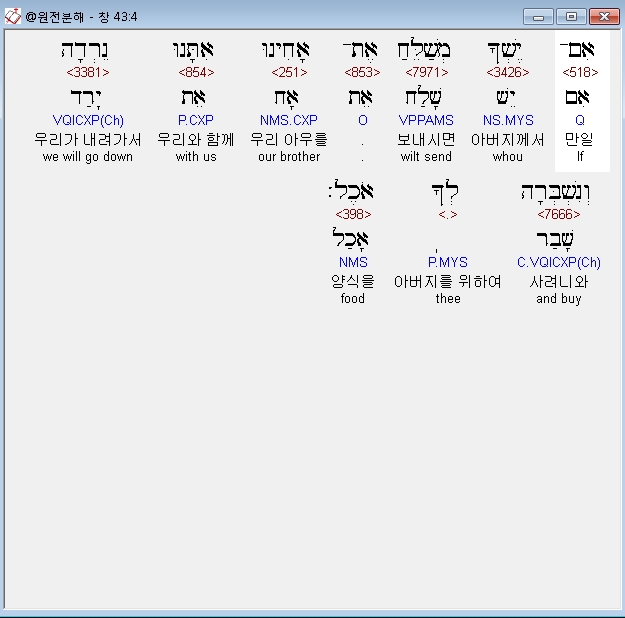
Task: Click the Hebrew root word above NMS.CXP
Action: [286, 98]
